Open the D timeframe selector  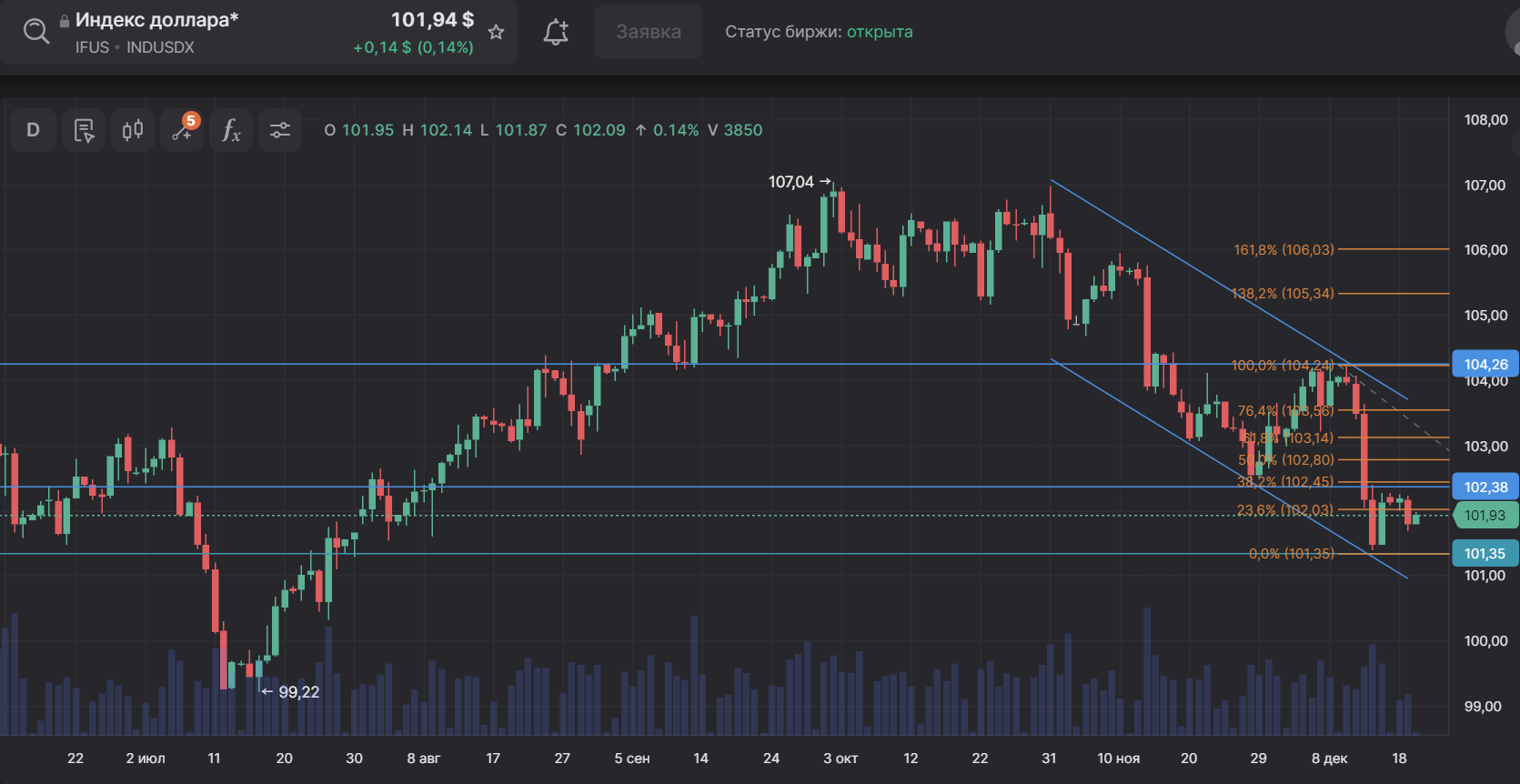(33, 130)
